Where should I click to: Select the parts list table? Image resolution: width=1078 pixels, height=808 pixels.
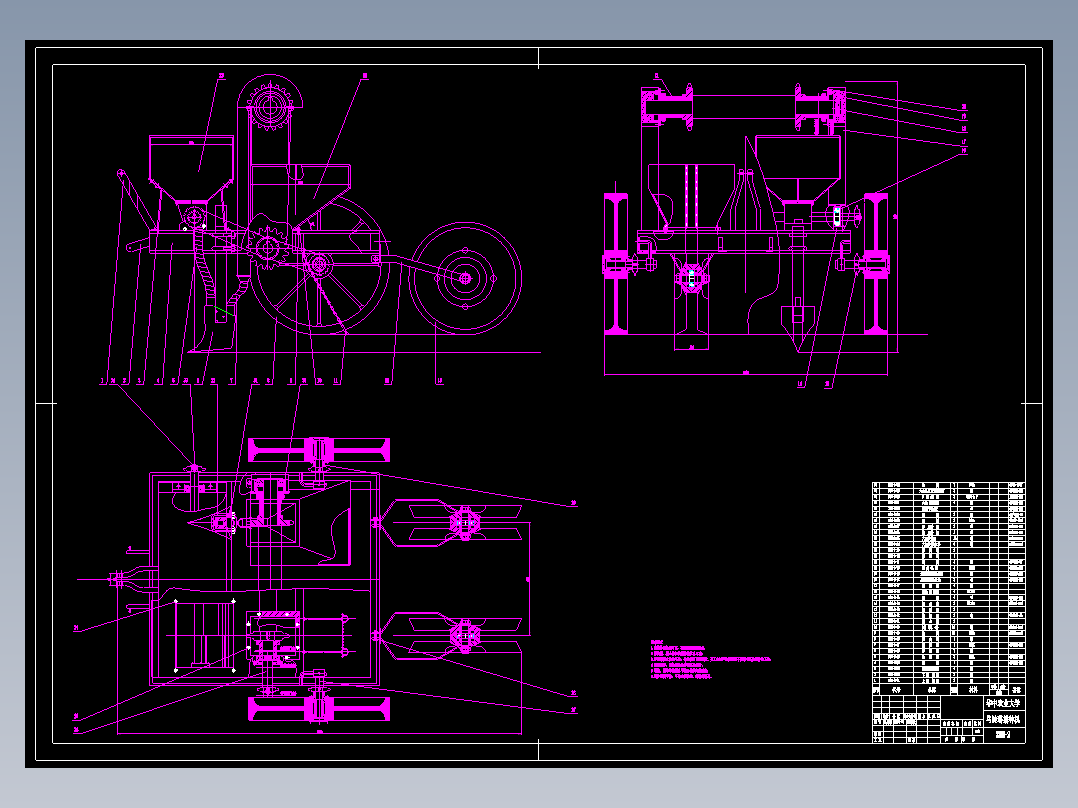coord(949,588)
